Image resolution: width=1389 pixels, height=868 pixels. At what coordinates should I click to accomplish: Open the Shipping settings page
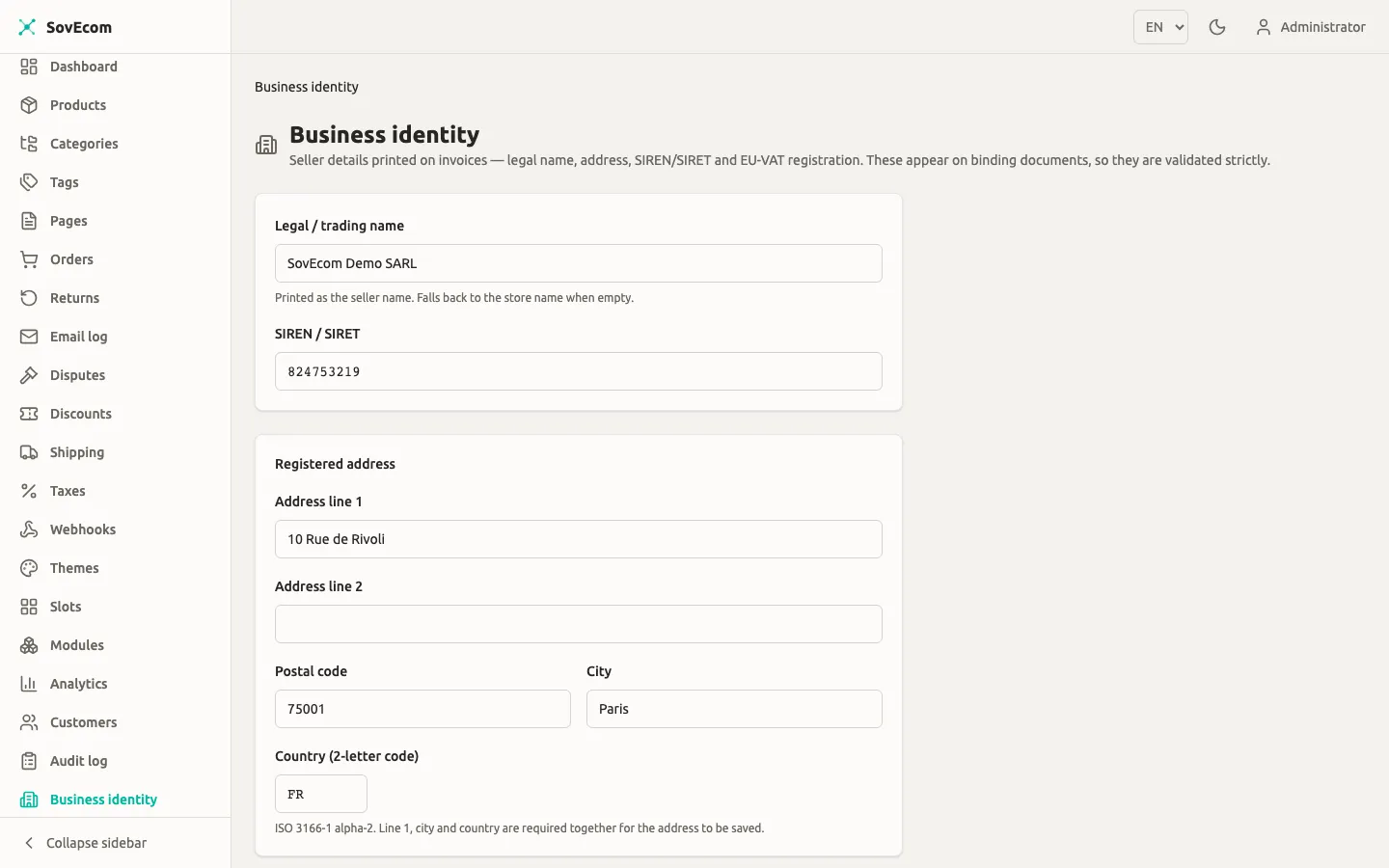[116, 452]
